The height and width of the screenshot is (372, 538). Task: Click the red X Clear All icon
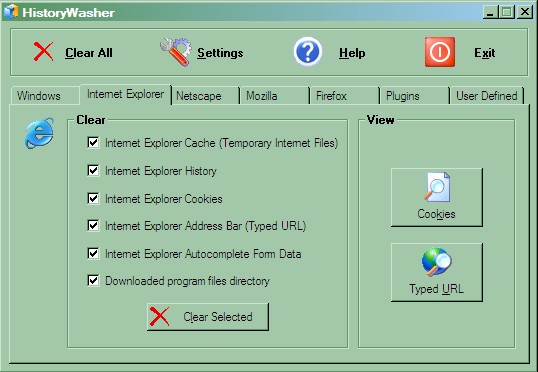44,52
